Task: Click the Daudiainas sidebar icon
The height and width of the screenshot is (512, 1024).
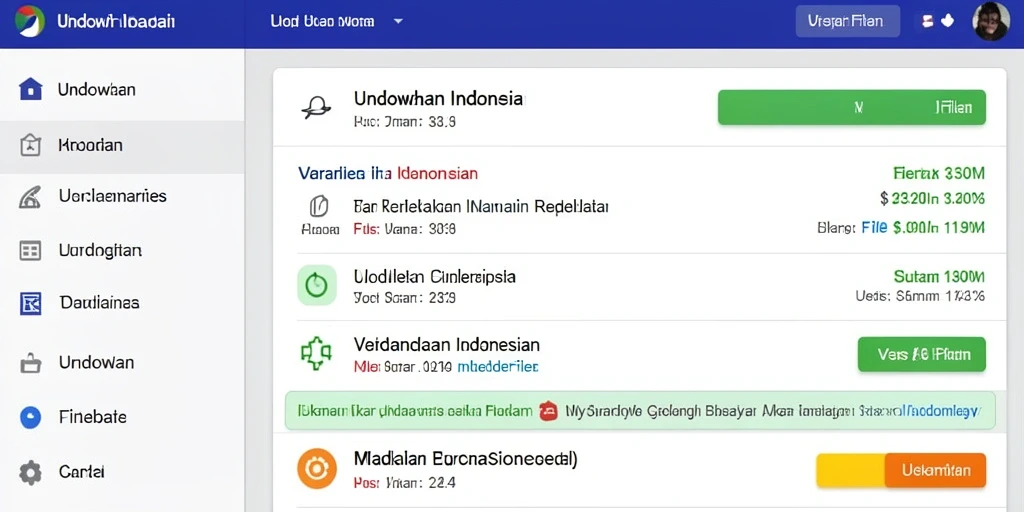Action: (x=31, y=303)
